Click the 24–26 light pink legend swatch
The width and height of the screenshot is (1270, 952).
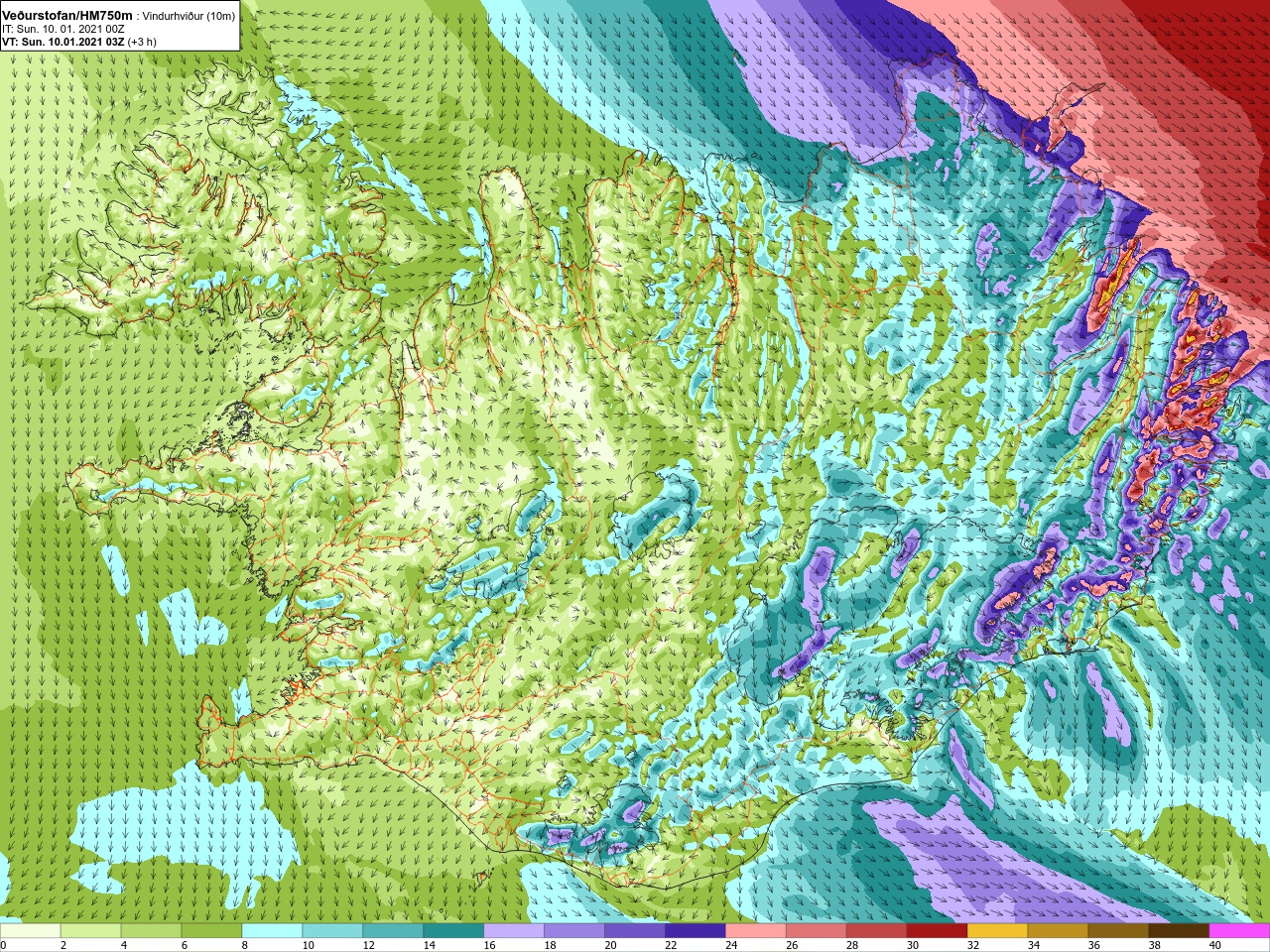coord(757,931)
